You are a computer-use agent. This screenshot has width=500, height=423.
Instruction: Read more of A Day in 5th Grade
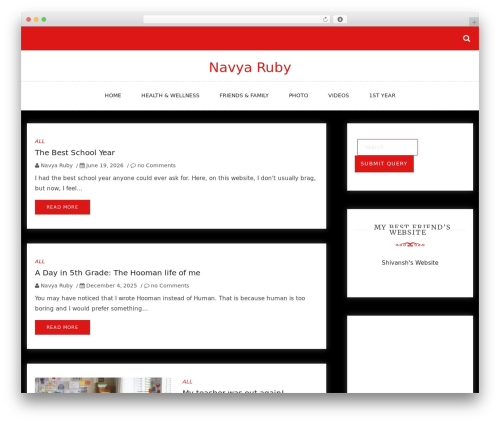click(62, 327)
